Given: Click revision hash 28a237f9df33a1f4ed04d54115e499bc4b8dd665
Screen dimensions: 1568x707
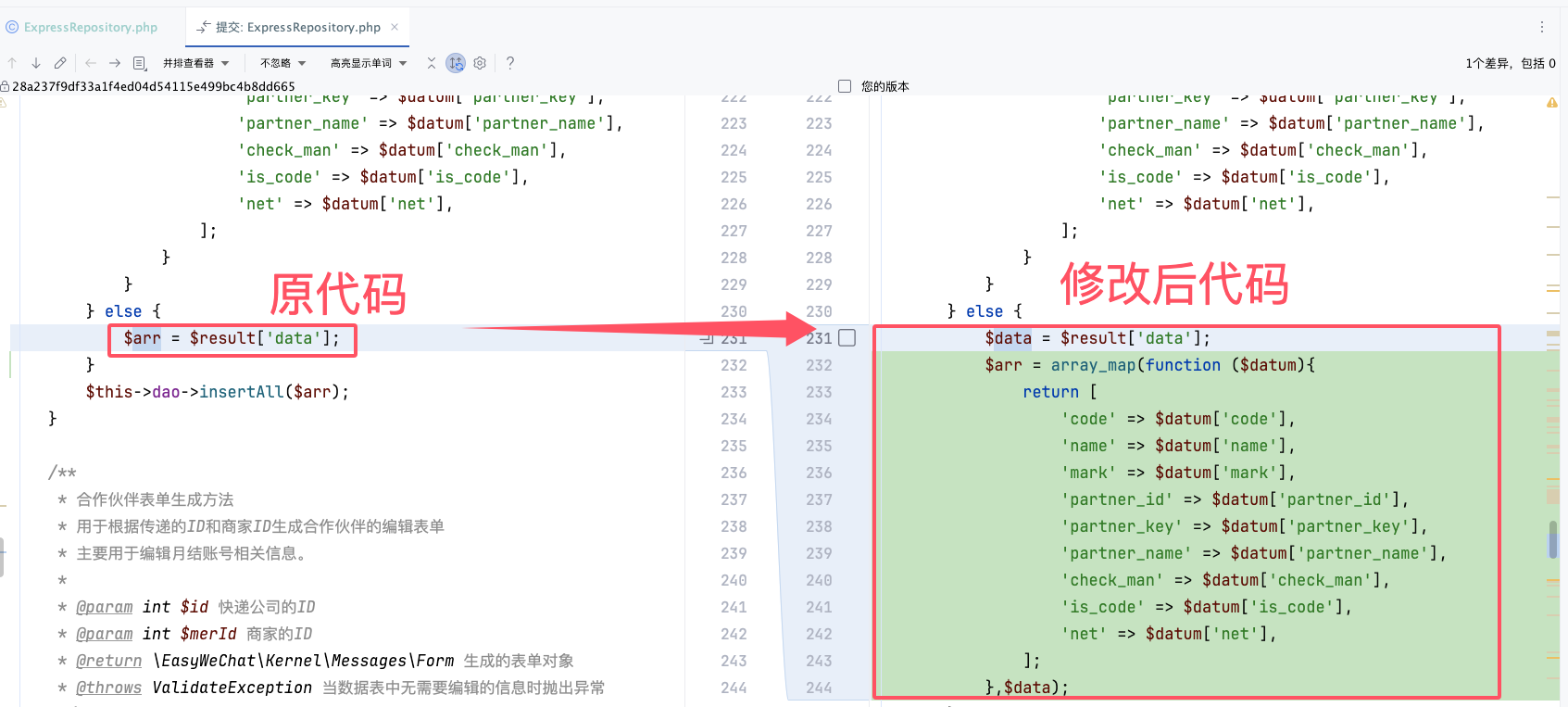Looking at the screenshot, I should 154,86.
